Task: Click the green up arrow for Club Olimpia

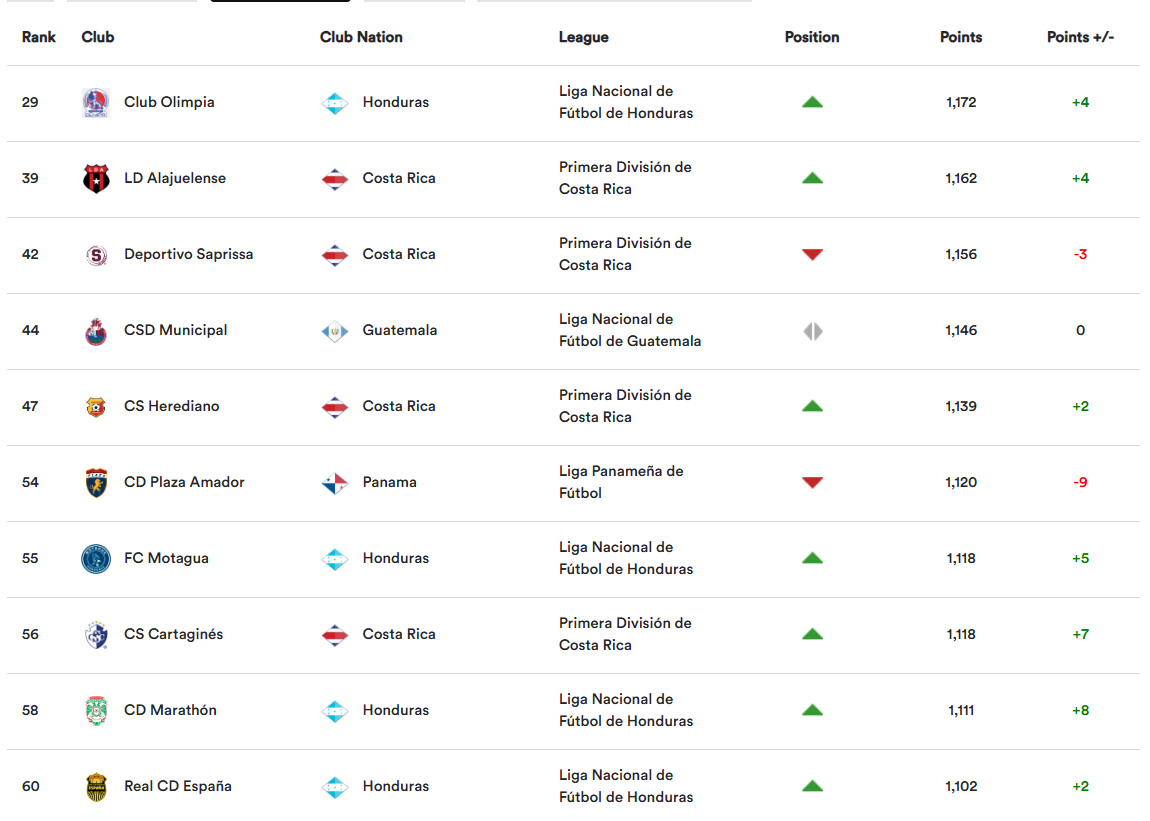Action: (812, 102)
